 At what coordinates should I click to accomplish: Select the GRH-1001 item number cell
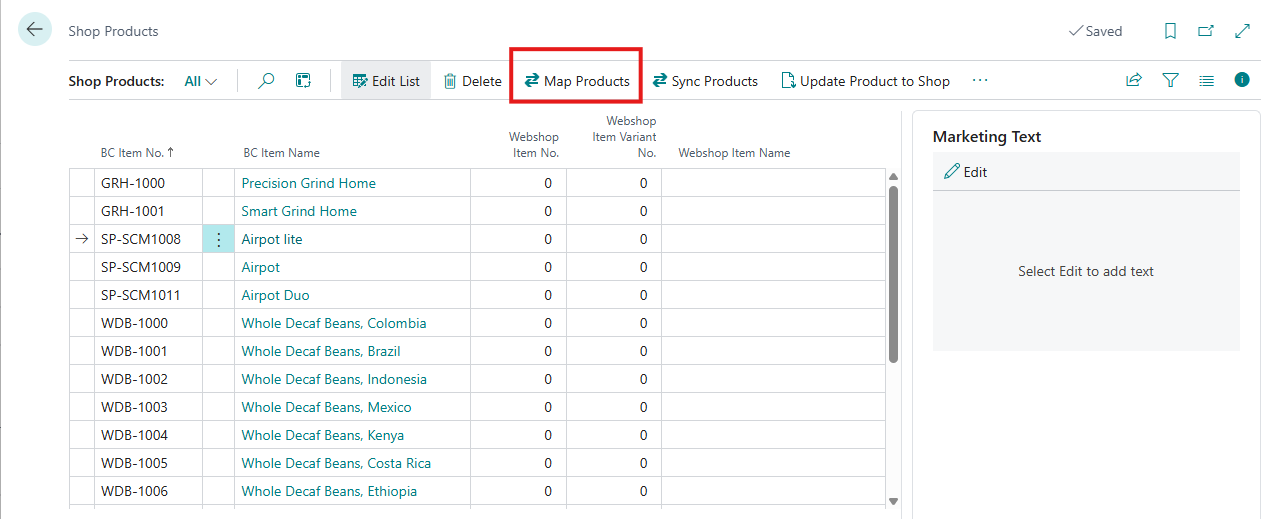click(148, 211)
